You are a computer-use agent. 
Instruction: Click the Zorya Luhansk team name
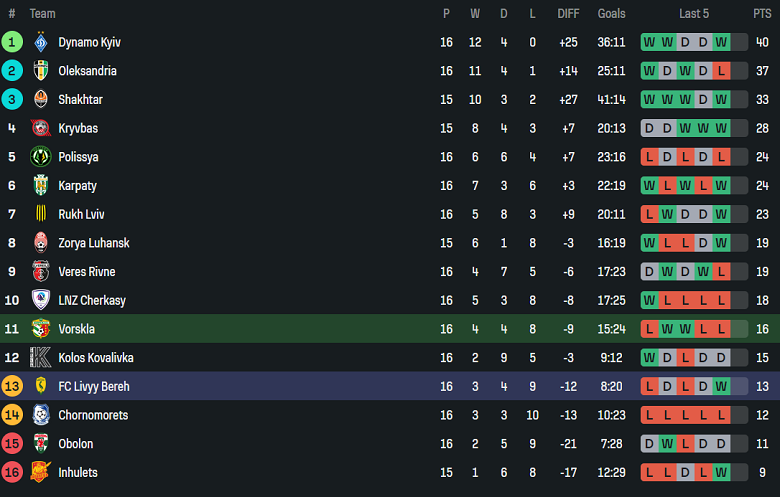tap(94, 243)
